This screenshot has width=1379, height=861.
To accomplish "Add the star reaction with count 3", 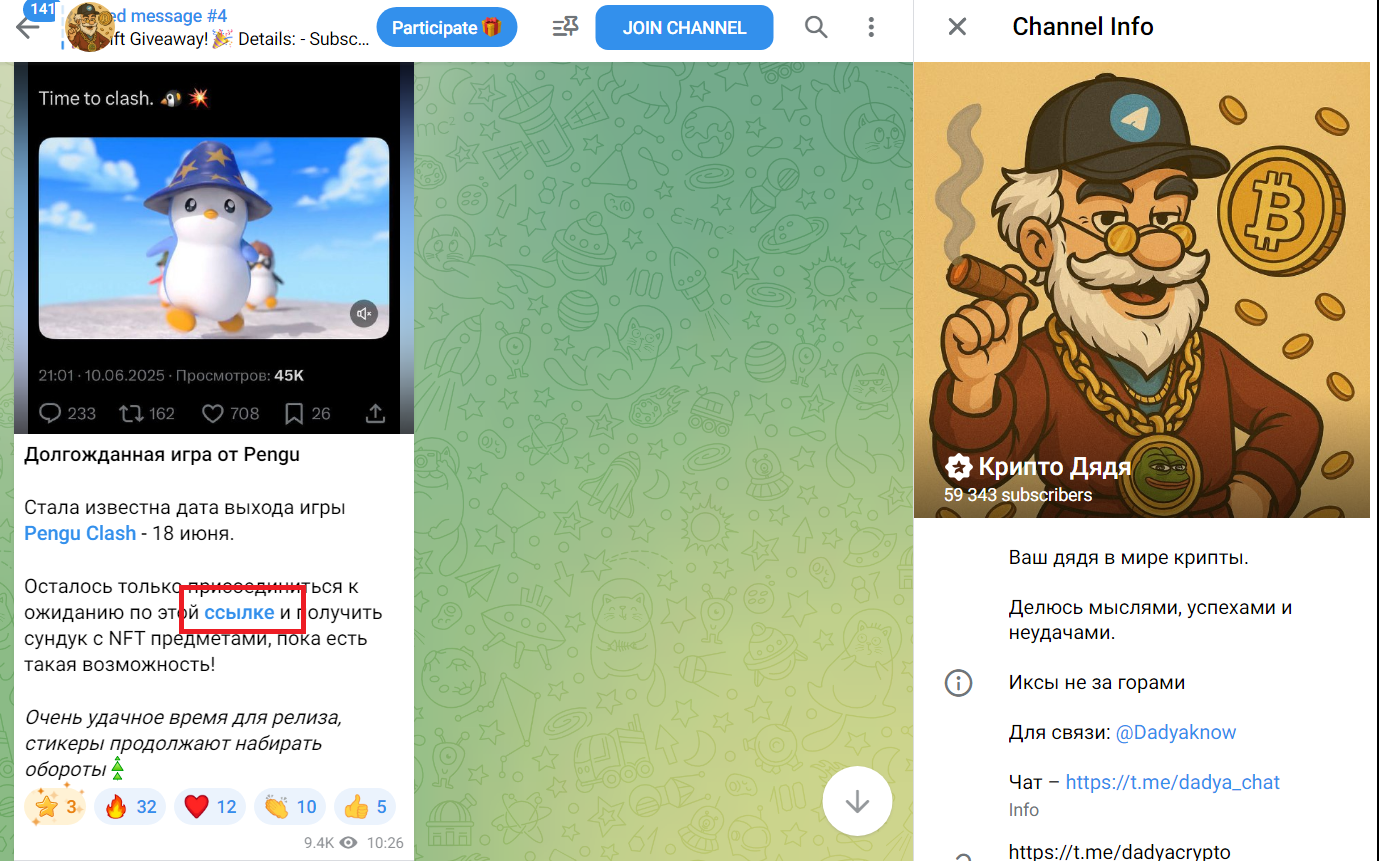I will 57,806.
